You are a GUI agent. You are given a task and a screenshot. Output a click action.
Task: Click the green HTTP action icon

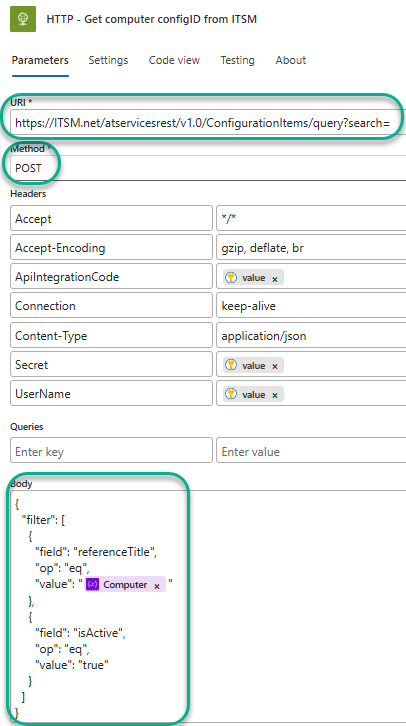[x=23, y=19]
